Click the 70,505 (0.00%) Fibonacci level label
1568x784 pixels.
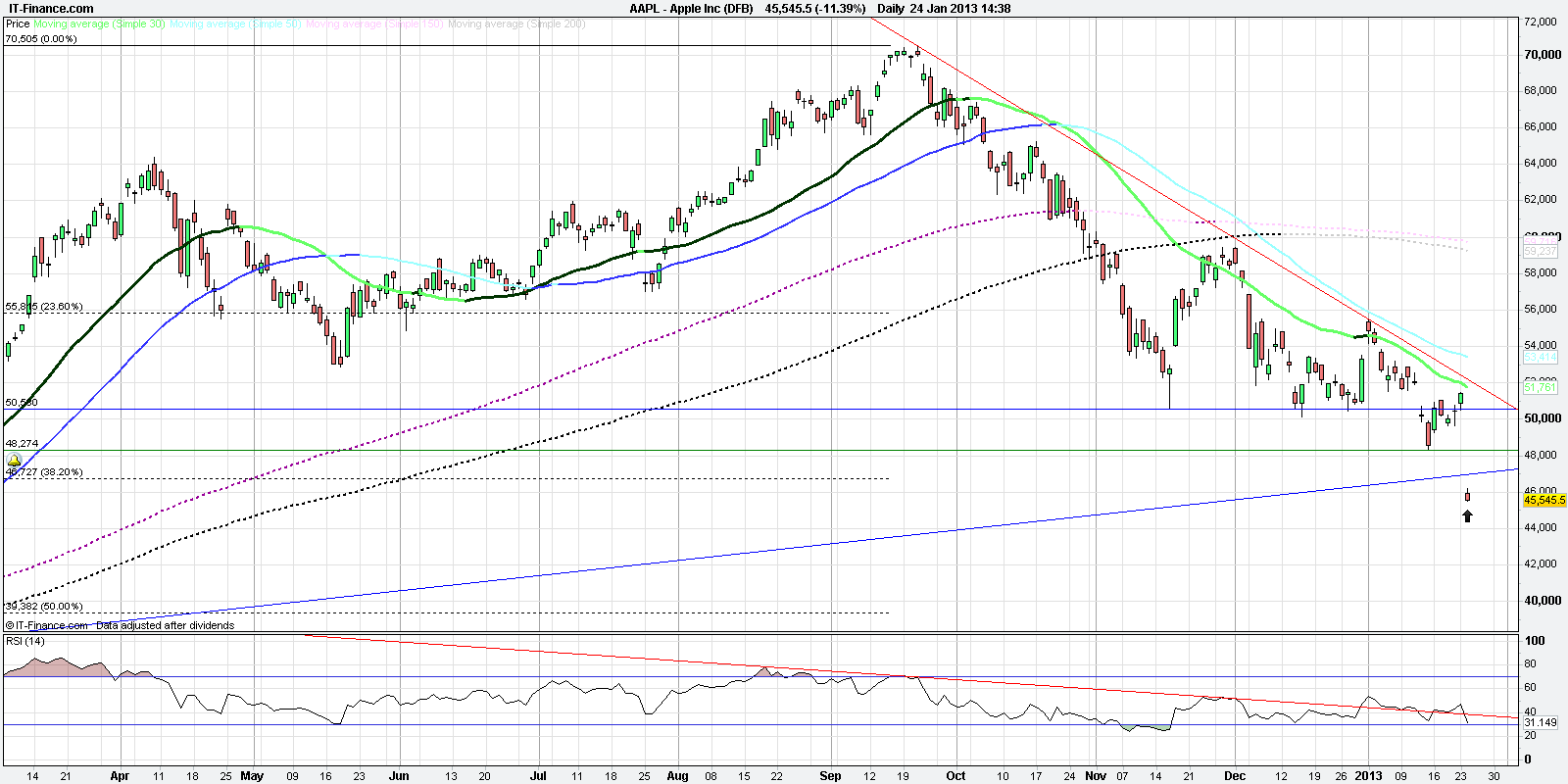(41, 39)
